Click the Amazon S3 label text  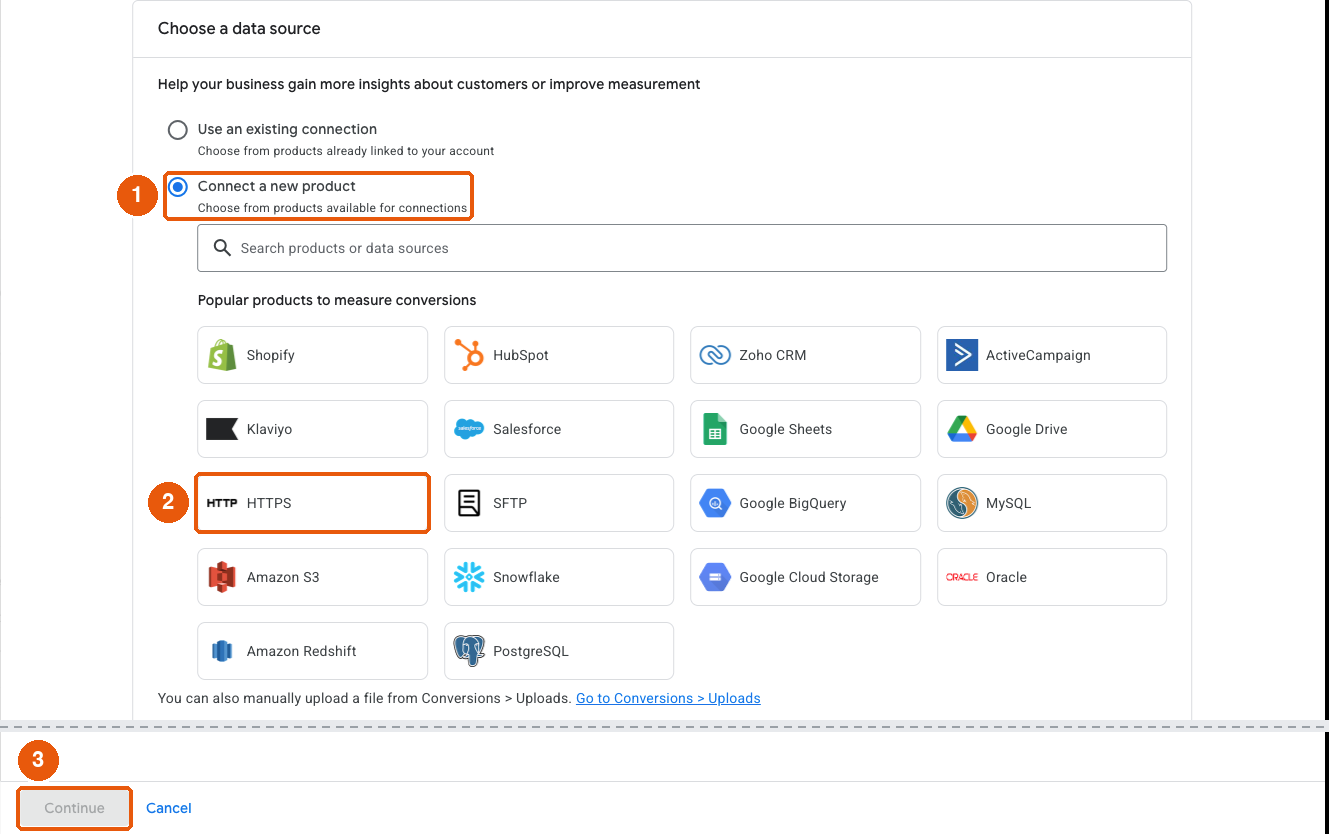point(283,577)
